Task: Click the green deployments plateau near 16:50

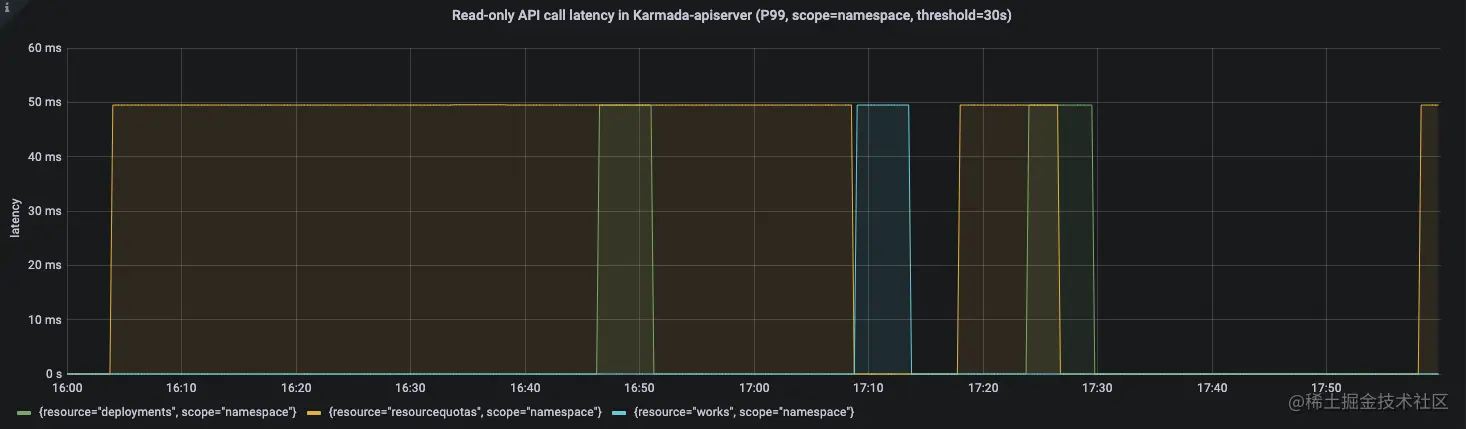Action: 625,238
